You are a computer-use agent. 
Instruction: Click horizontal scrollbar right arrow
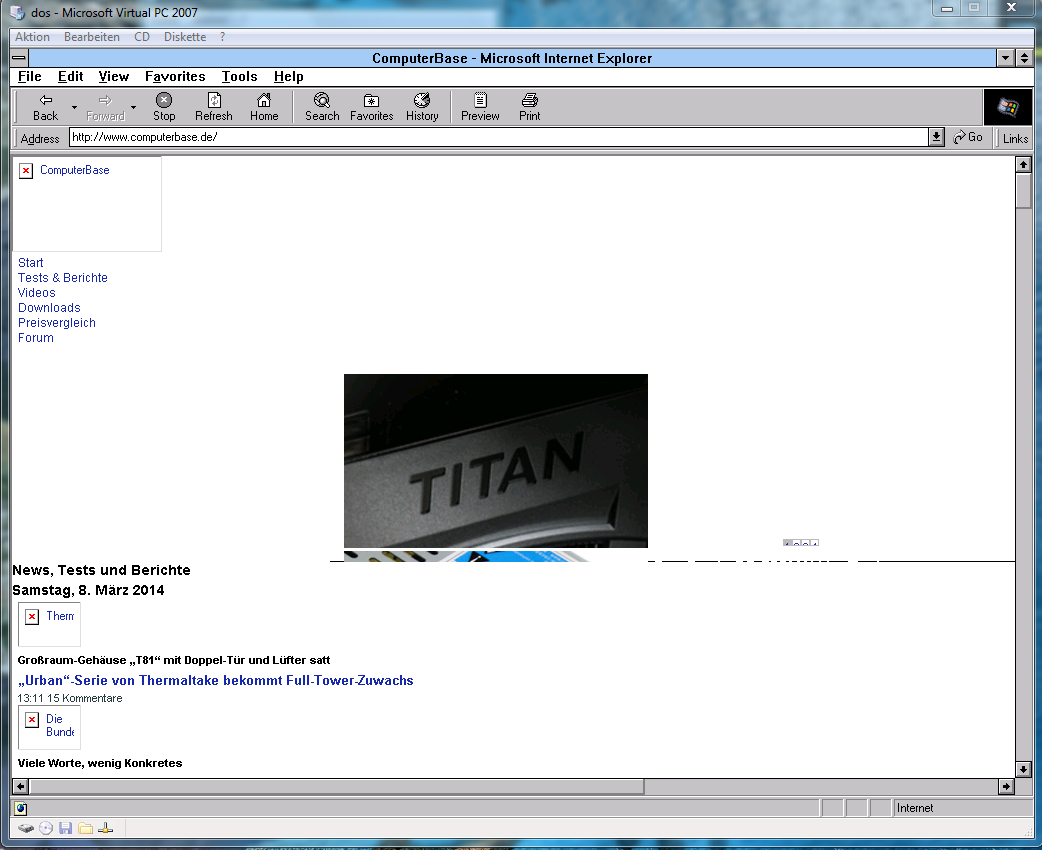pyautogui.click(x=1006, y=787)
